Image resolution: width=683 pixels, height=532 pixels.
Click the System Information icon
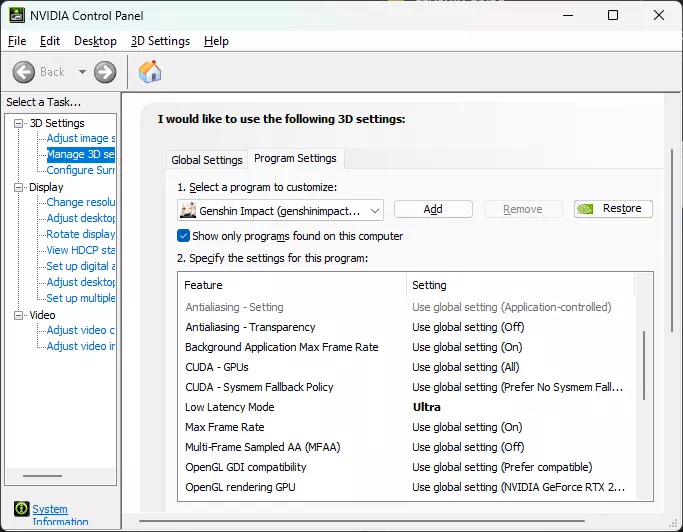[x=19, y=510]
